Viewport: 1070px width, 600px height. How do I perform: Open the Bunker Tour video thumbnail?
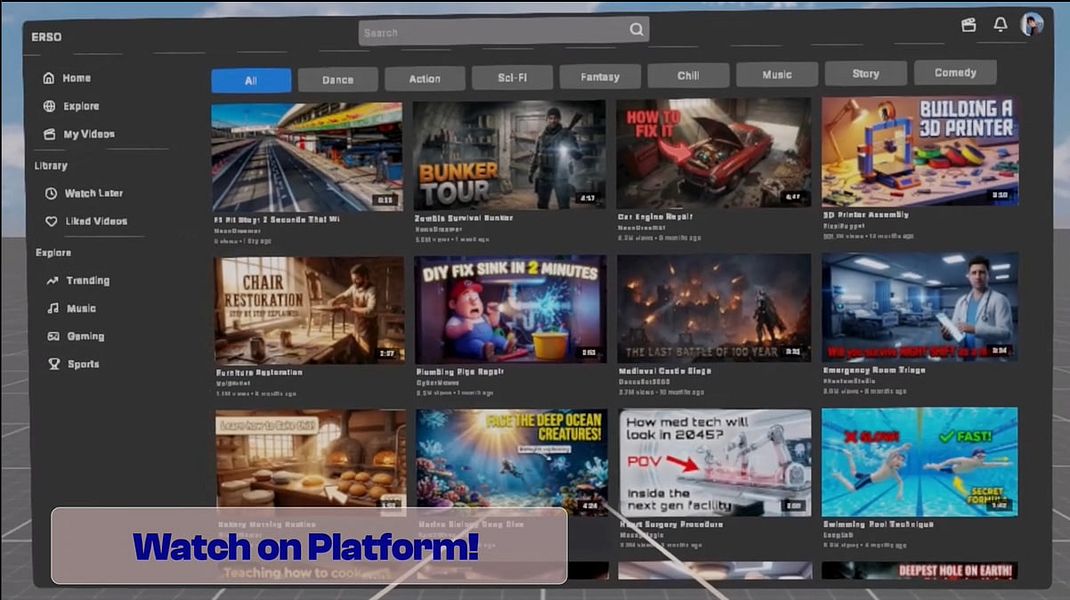pyautogui.click(x=509, y=155)
